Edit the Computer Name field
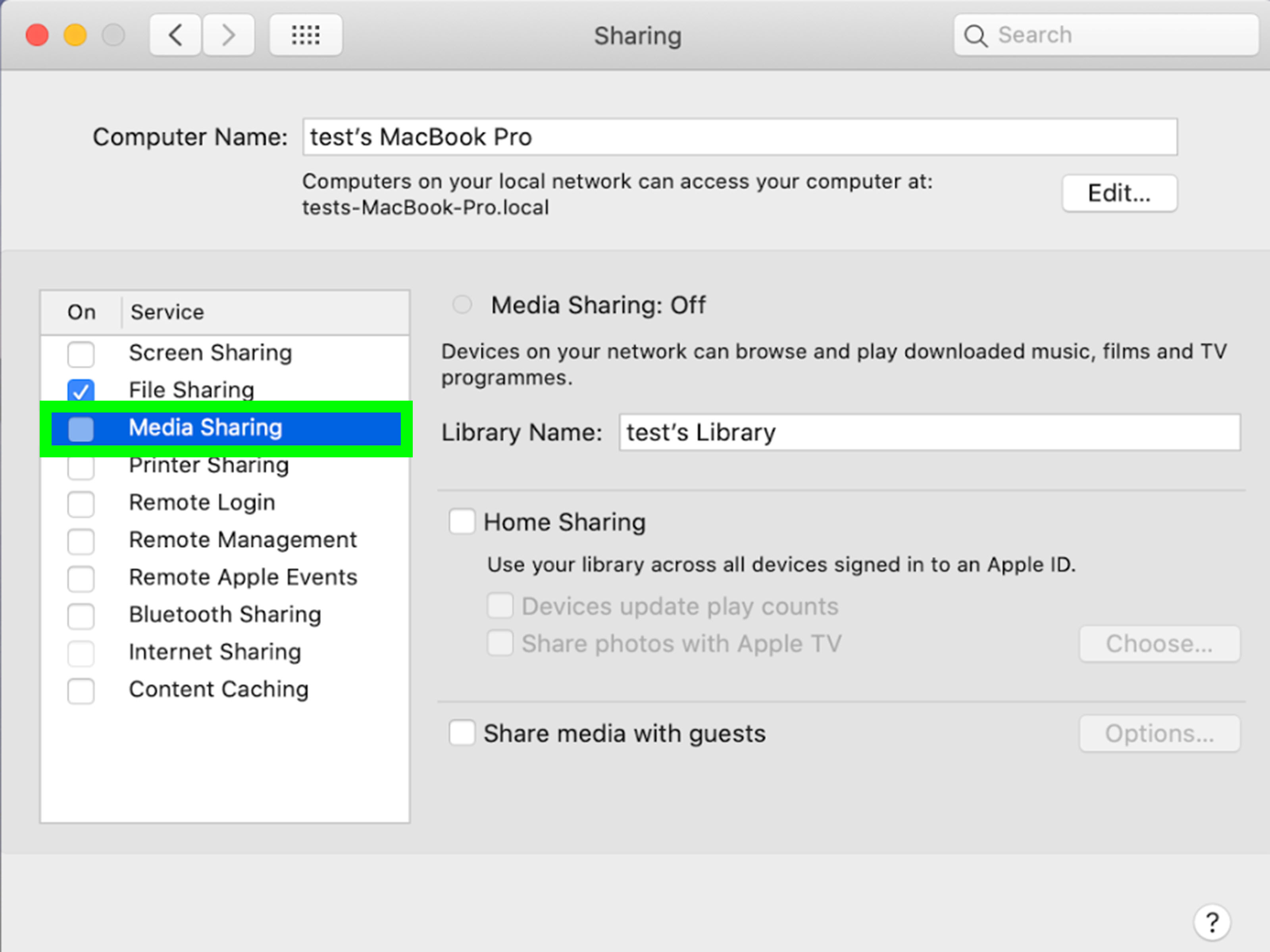This screenshot has width=1270, height=952. pos(740,136)
